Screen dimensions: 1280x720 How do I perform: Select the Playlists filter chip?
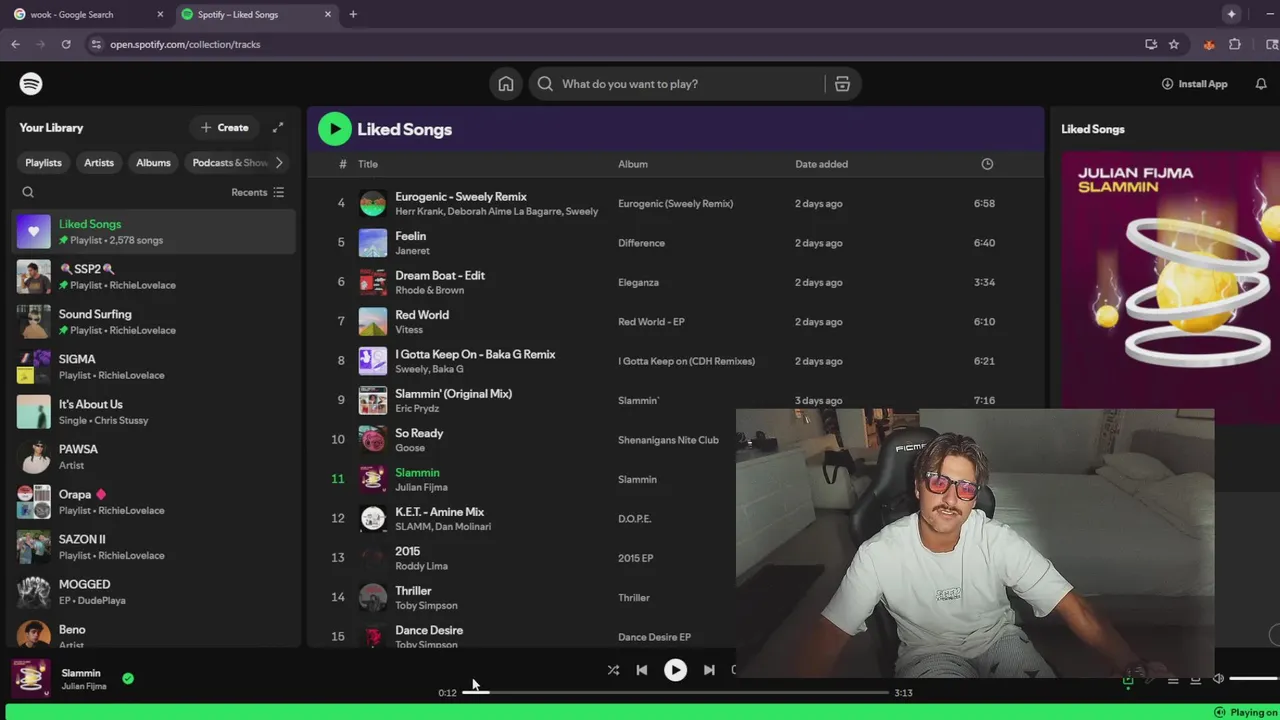43,163
